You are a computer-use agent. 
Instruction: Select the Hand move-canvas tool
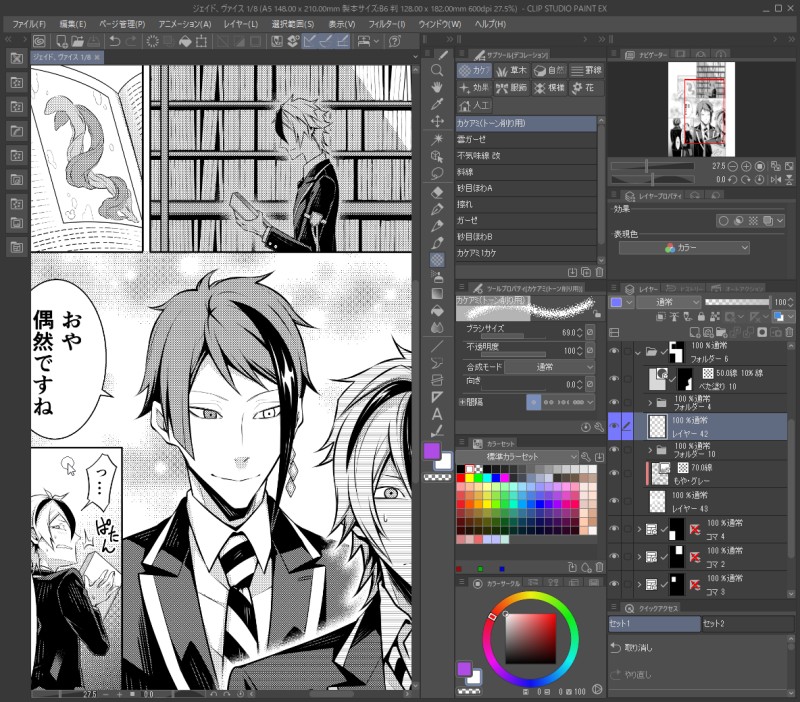pos(437,87)
